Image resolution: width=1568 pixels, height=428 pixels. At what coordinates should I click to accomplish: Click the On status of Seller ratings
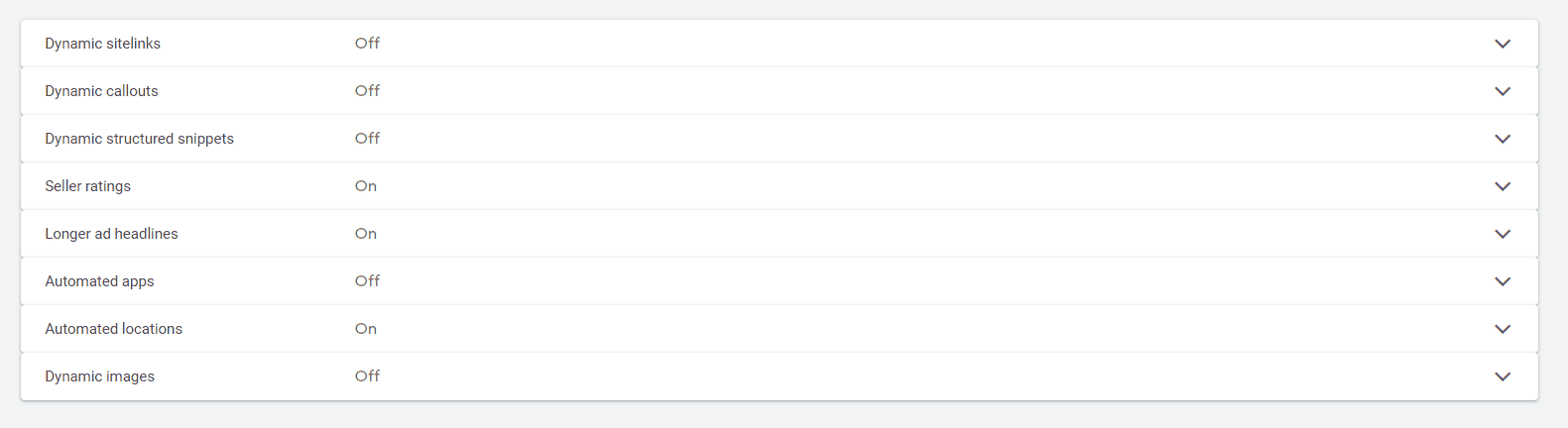click(x=366, y=186)
